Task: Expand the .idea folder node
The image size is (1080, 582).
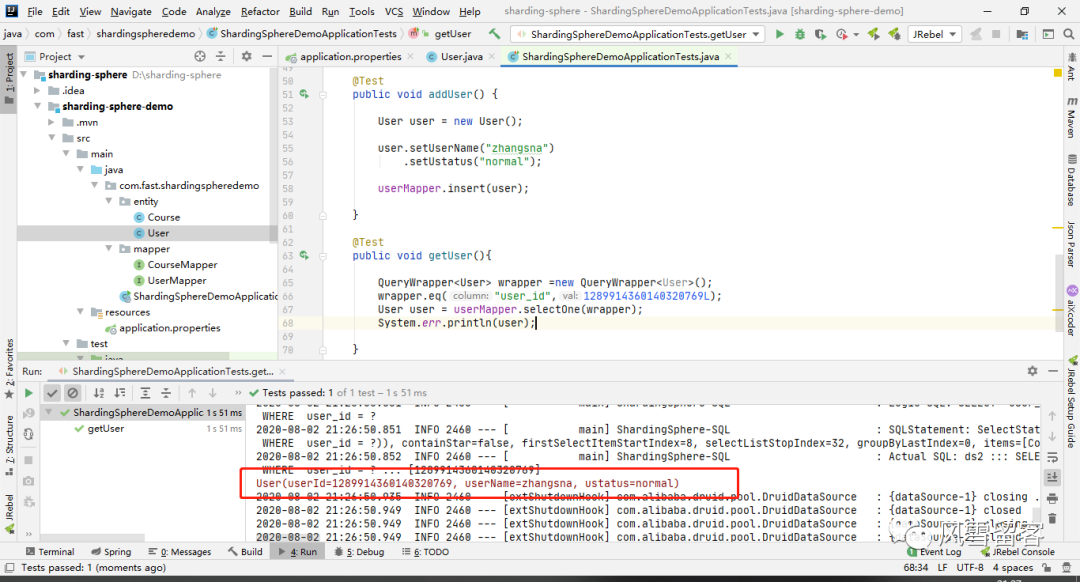Action: (x=37, y=90)
